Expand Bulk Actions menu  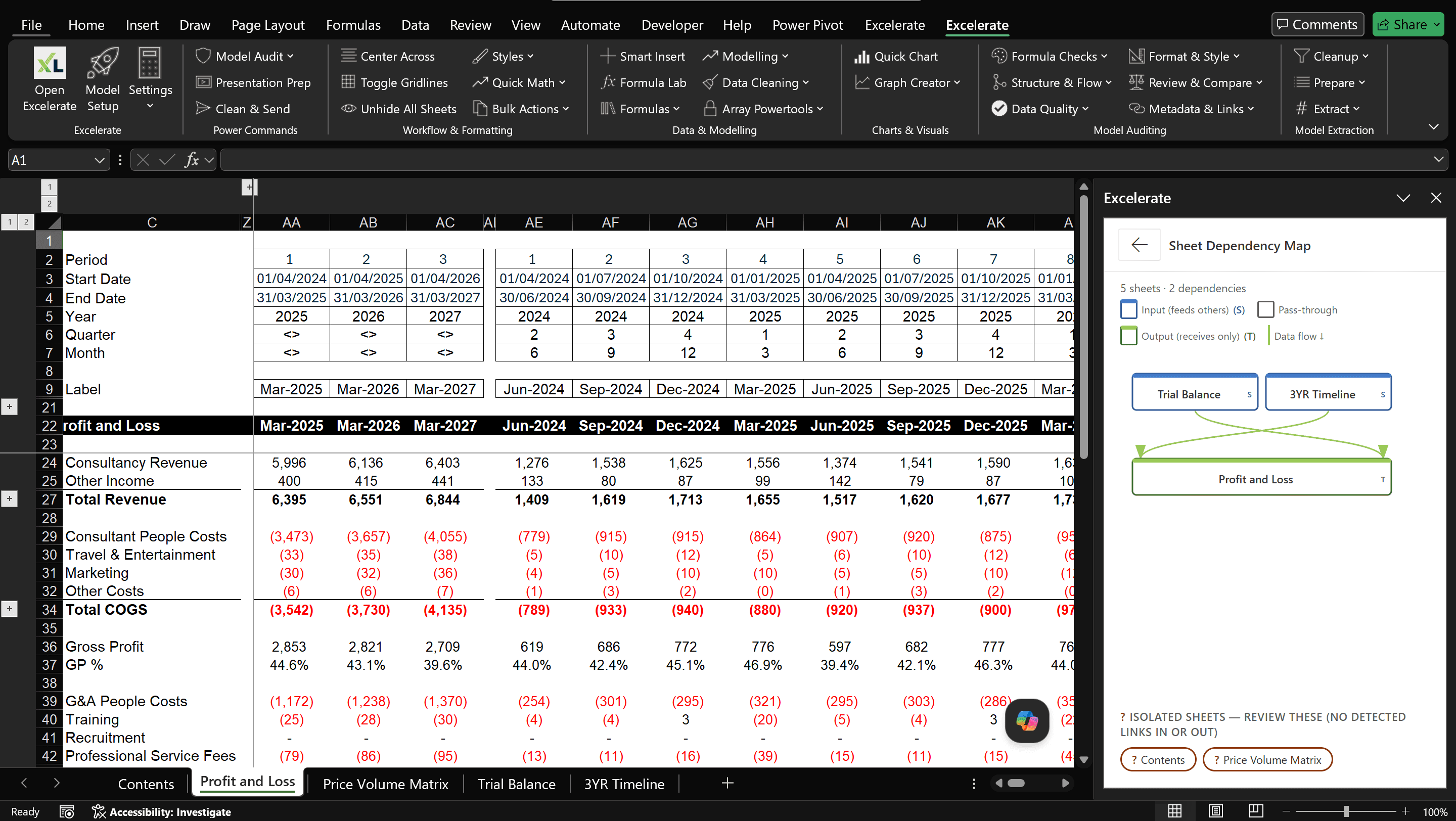click(521, 109)
